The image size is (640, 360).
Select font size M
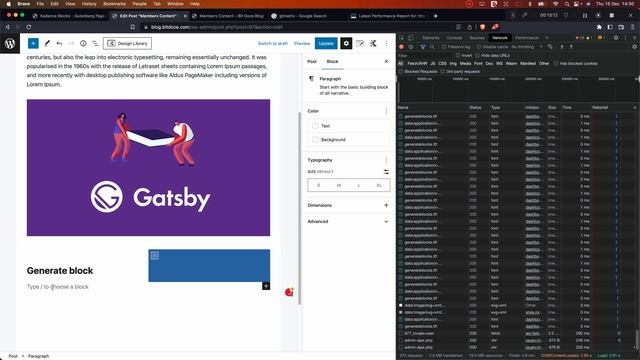pos(338,185)
